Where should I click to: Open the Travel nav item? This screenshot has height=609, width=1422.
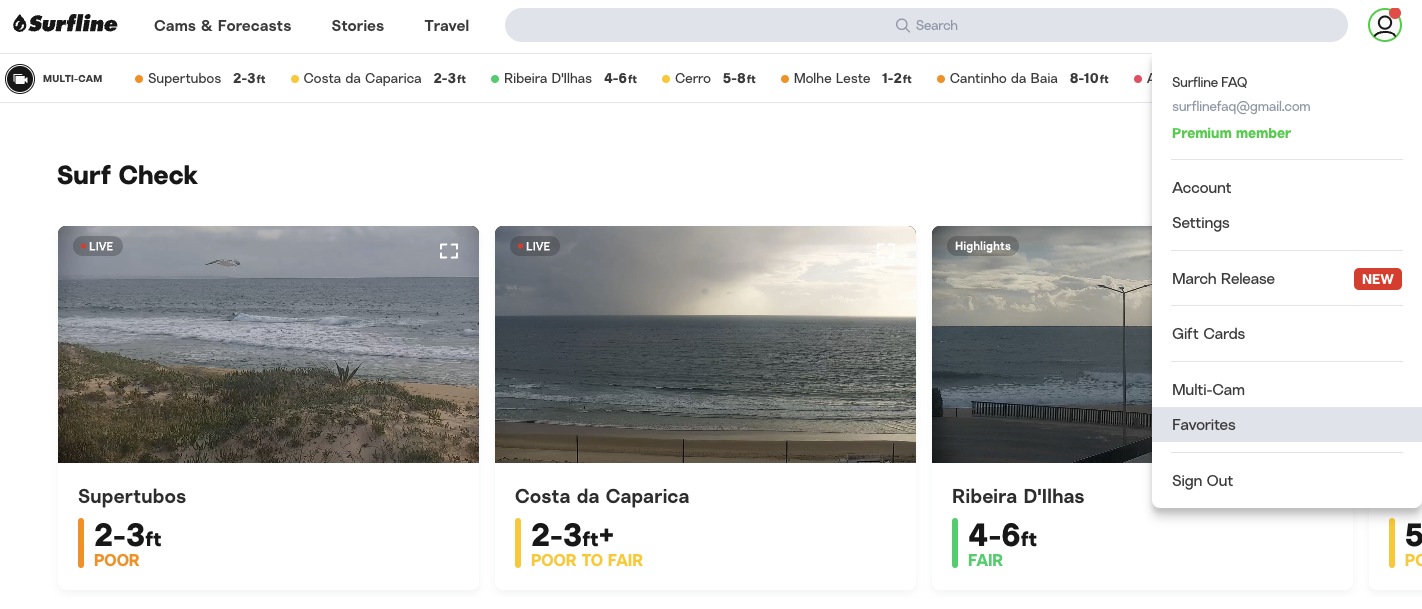pyautogui.click(x=447, y=26)
